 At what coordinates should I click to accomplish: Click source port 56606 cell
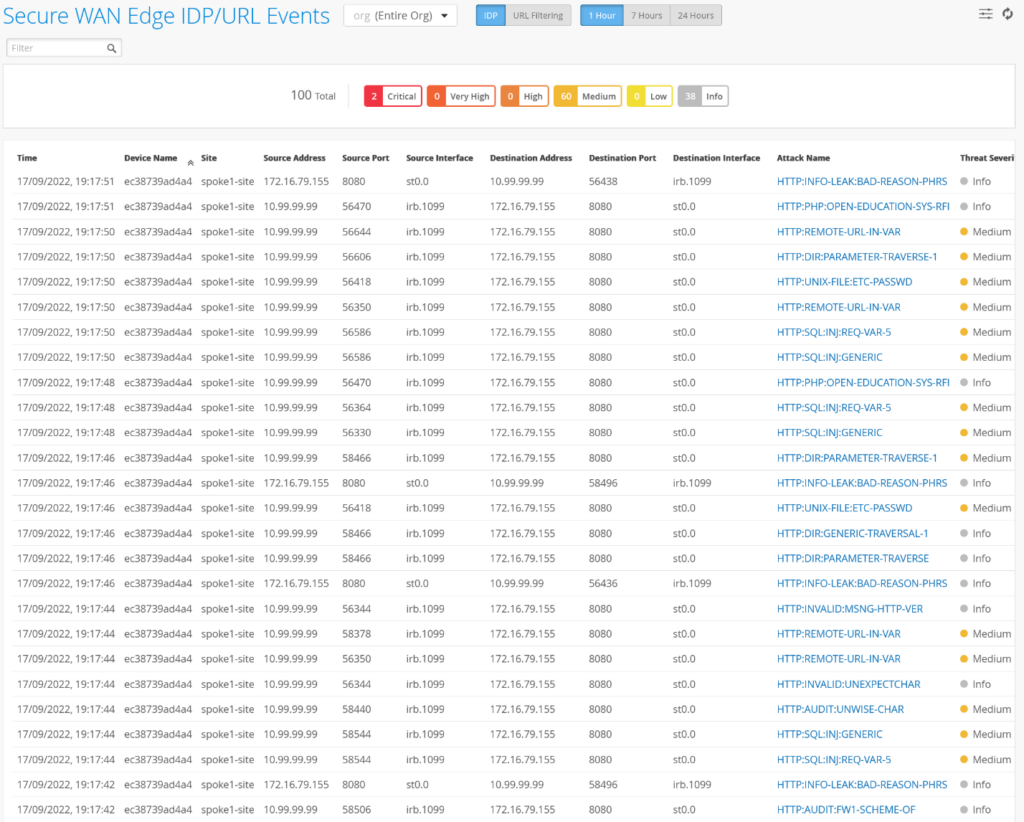pos(357,257)
